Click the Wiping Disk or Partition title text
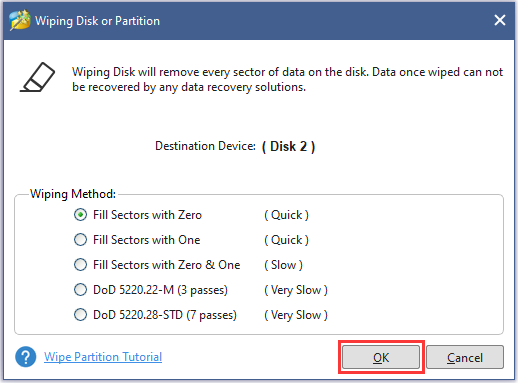518x383 pixels. pyautogui.click(x=97, y=21)
